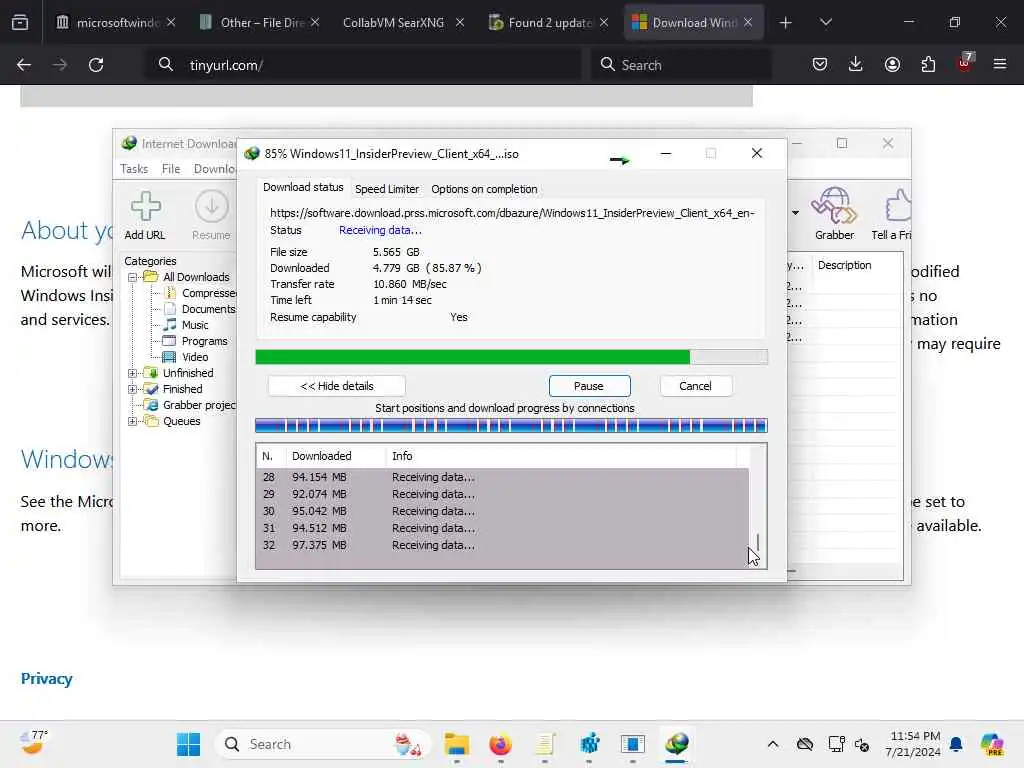Click the Windows Start button
The width and height of the screenshot is (1024, 768).
(x=189, y=744)
